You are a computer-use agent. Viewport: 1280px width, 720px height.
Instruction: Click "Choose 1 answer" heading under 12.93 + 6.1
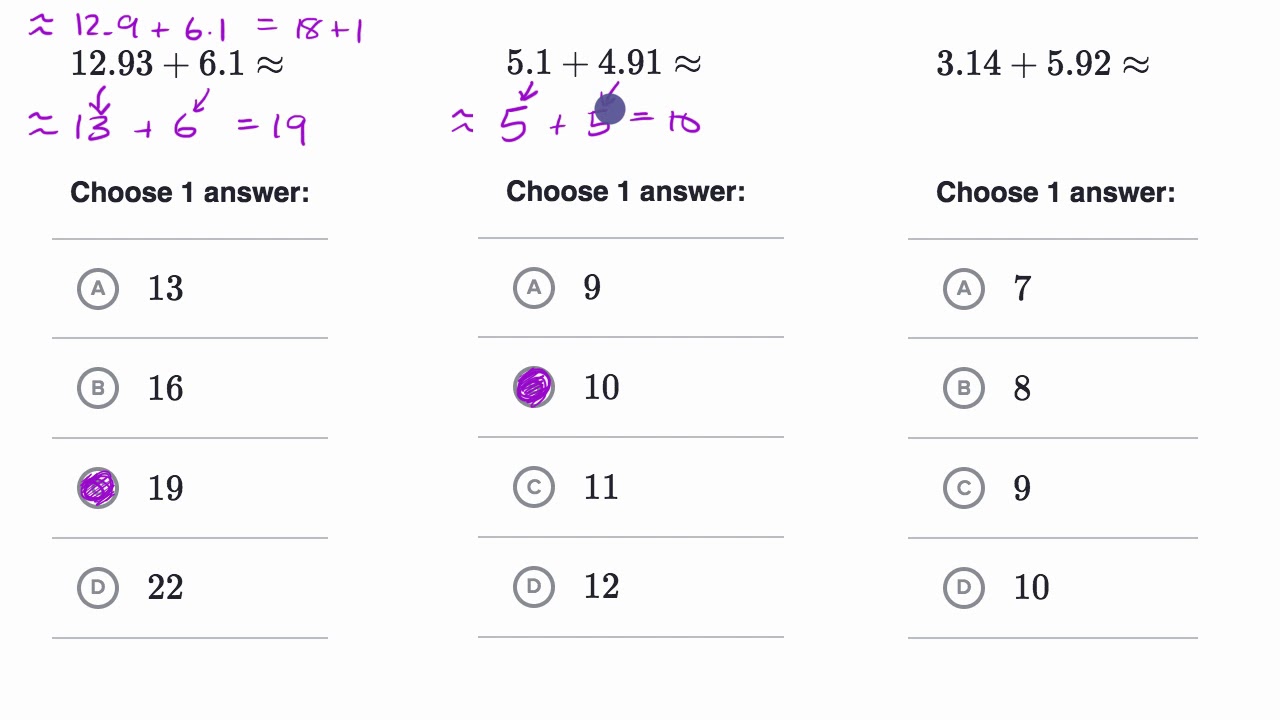(190, 192)
